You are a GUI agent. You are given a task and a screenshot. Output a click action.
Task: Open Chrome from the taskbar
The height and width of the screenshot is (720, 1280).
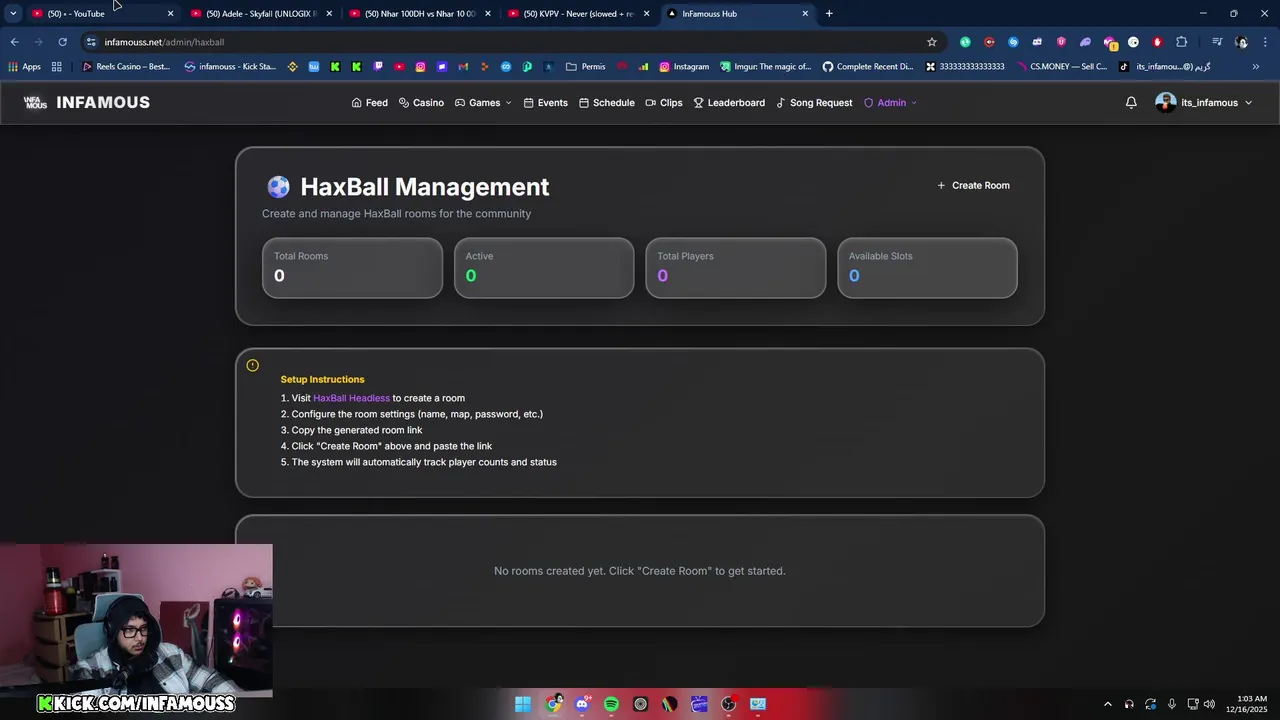[x=553, y=704]
